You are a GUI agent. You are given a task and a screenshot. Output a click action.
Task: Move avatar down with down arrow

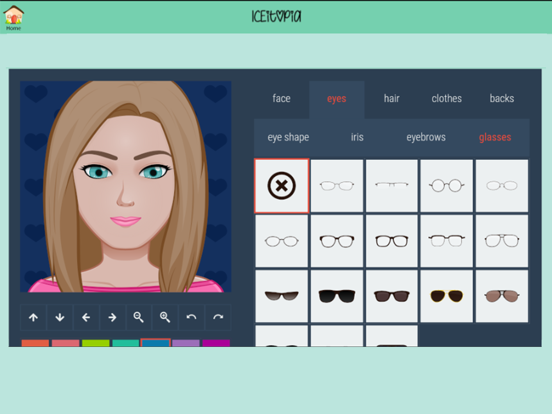click(60, 318)
